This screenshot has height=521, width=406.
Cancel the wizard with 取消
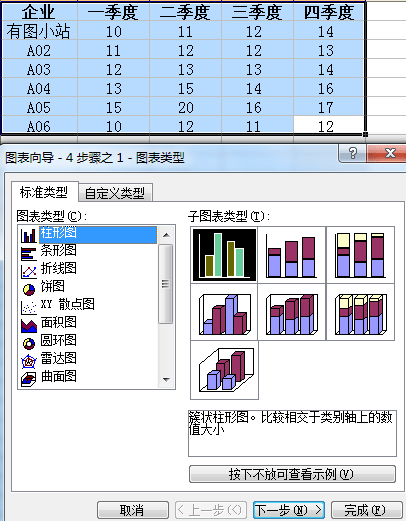(x=133, y=510)
